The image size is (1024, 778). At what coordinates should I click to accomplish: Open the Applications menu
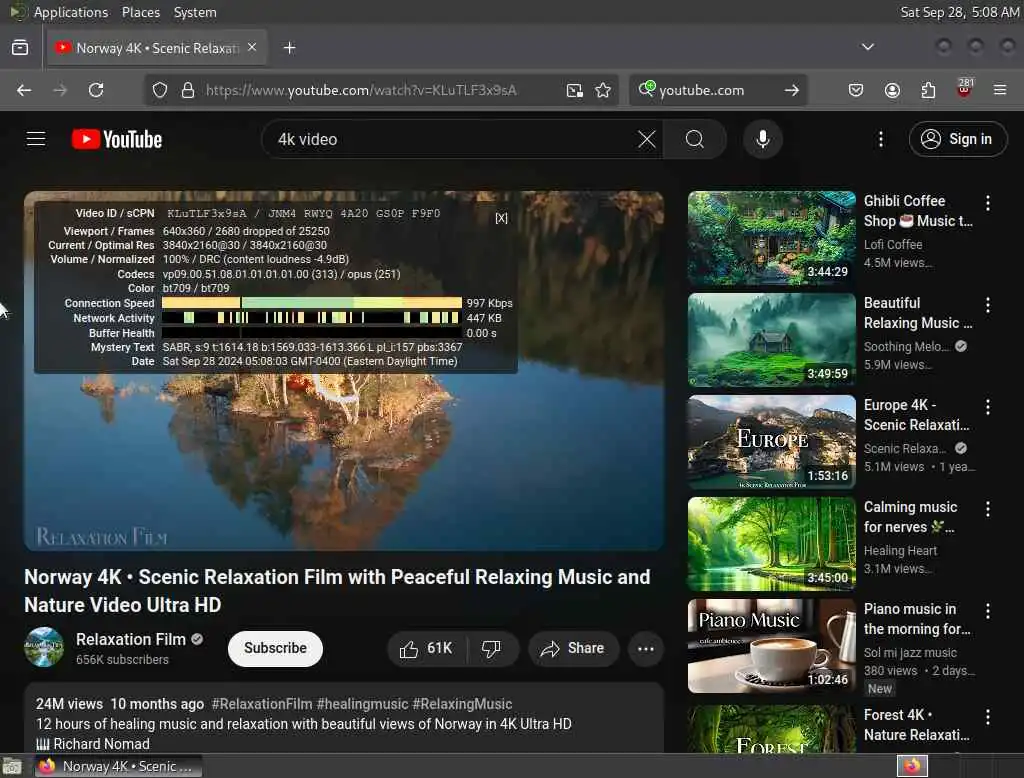click(x=71, y=12)
